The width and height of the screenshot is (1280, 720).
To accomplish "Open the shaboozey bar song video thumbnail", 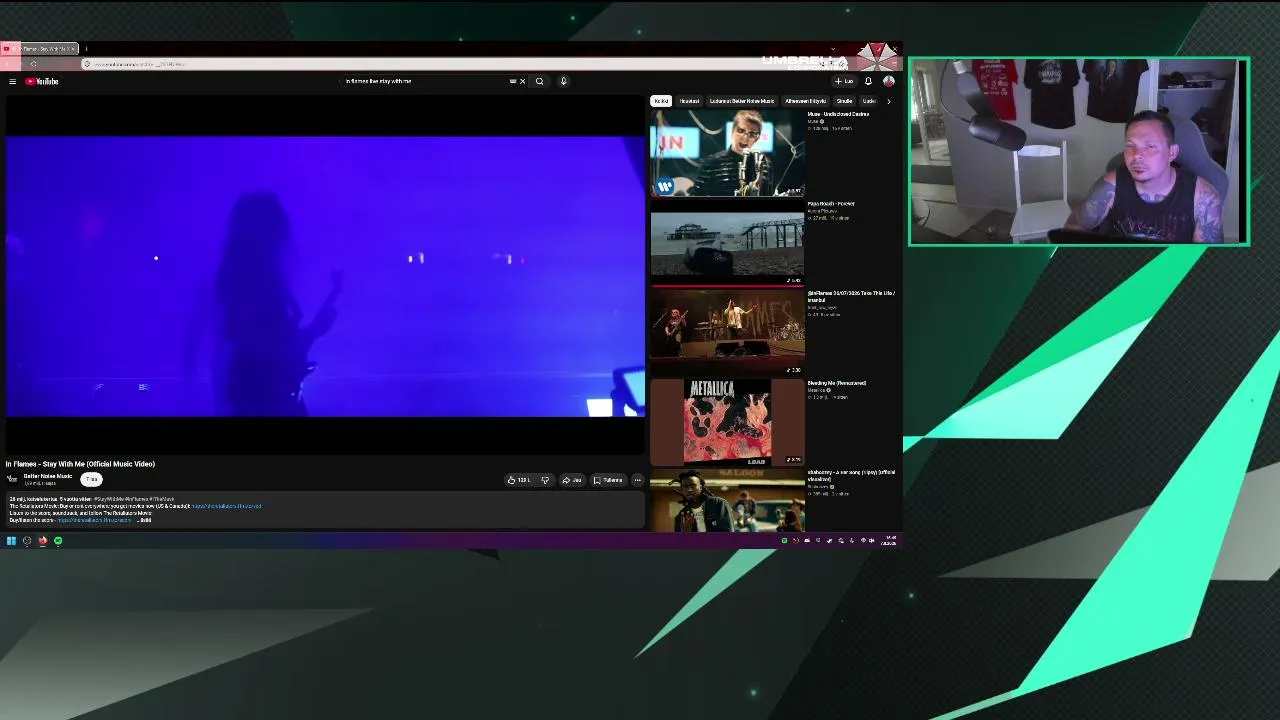I will [727, 501].
